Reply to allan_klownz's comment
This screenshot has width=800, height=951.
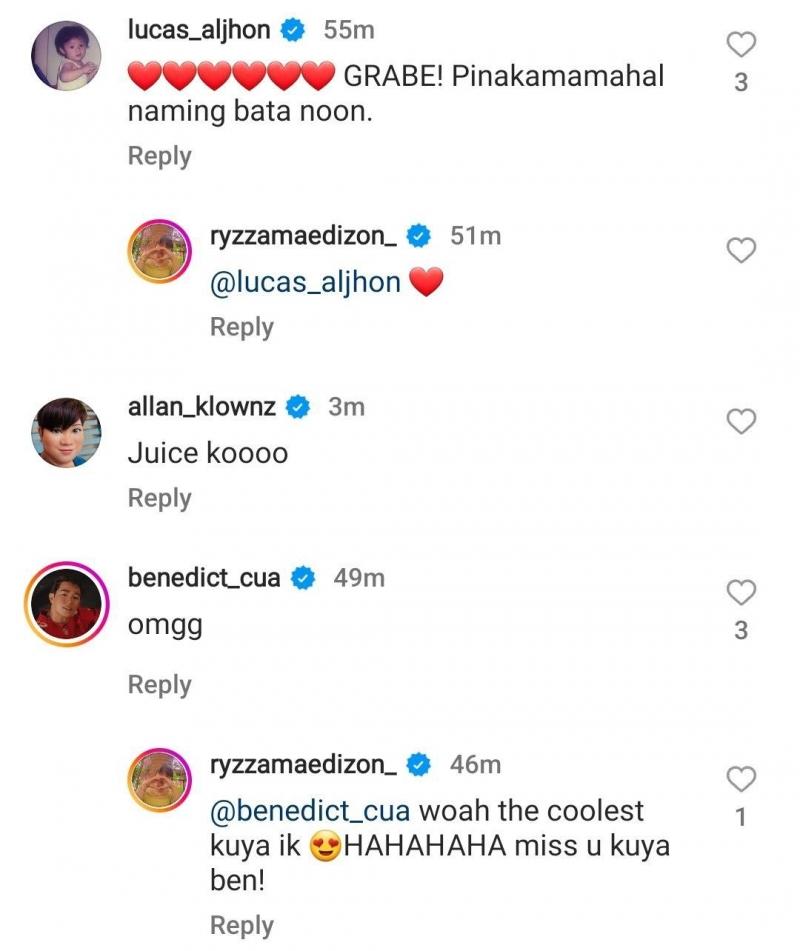point(159,498)
